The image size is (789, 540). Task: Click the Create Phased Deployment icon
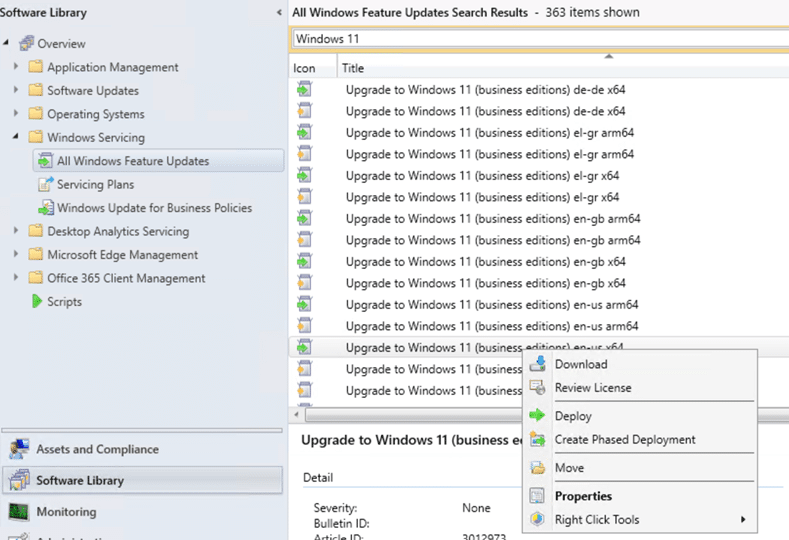coord(538,440)
